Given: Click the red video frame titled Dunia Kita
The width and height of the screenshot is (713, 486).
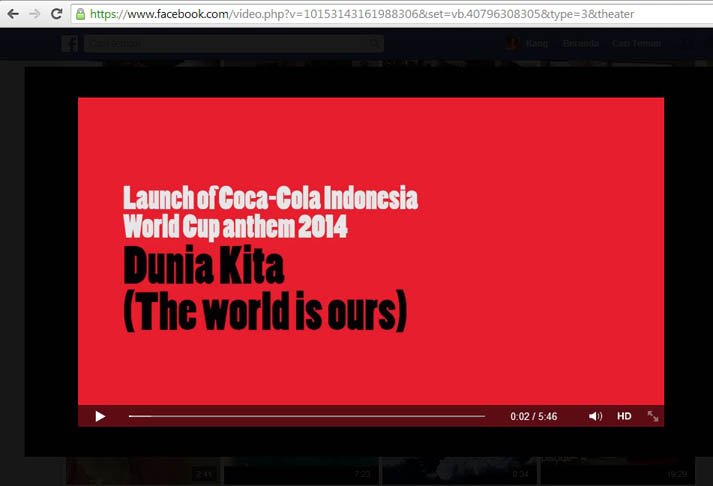Looking at the screenshot, I should (371, 251).
